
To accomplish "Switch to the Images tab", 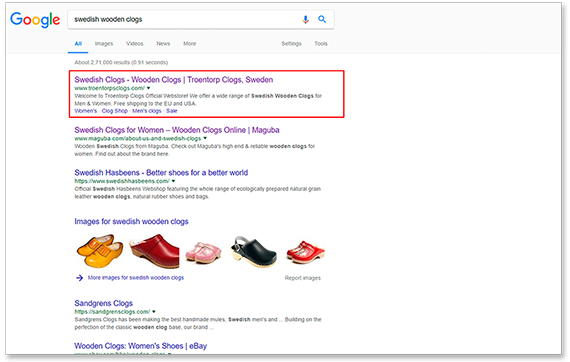I will pyautogui.click(x=104, y=44).
